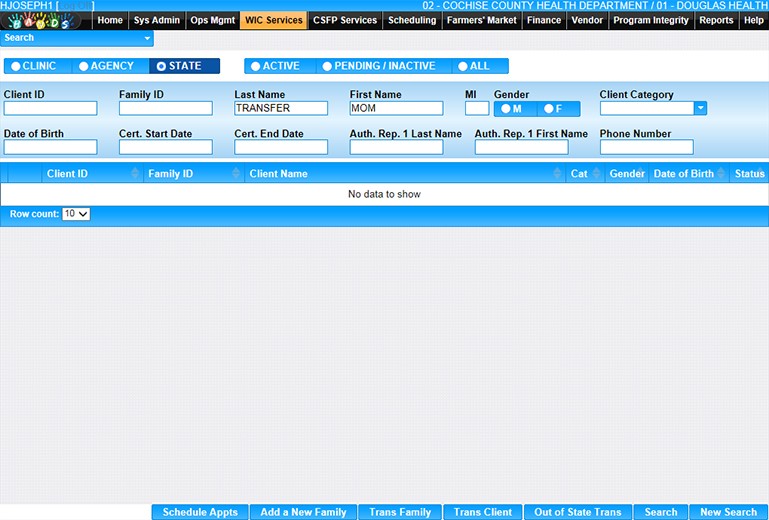Open the Client Category dropdown
Image resolution: width=769 pixels, height=520 pixels.
pos(700,108)
